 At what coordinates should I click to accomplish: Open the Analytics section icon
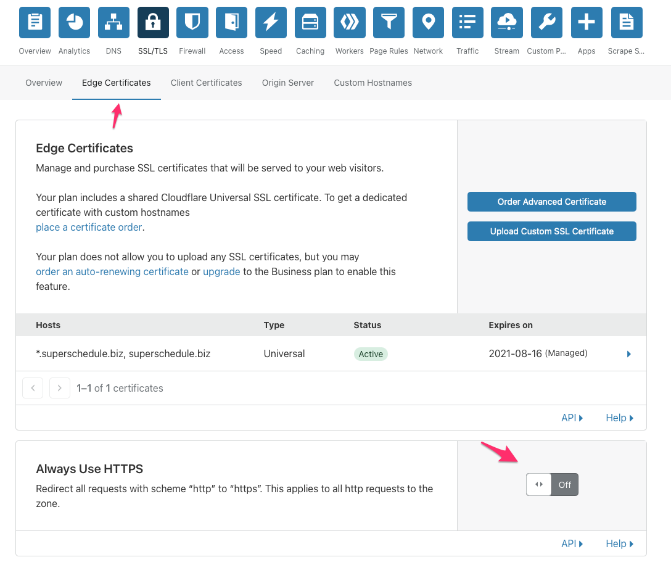74,22
